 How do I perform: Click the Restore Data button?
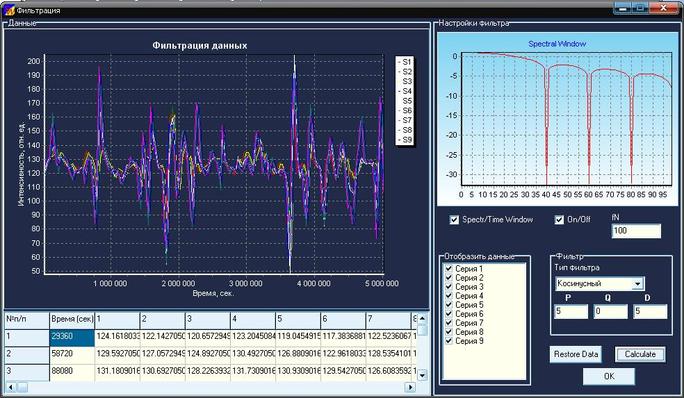tap(576, 354)
